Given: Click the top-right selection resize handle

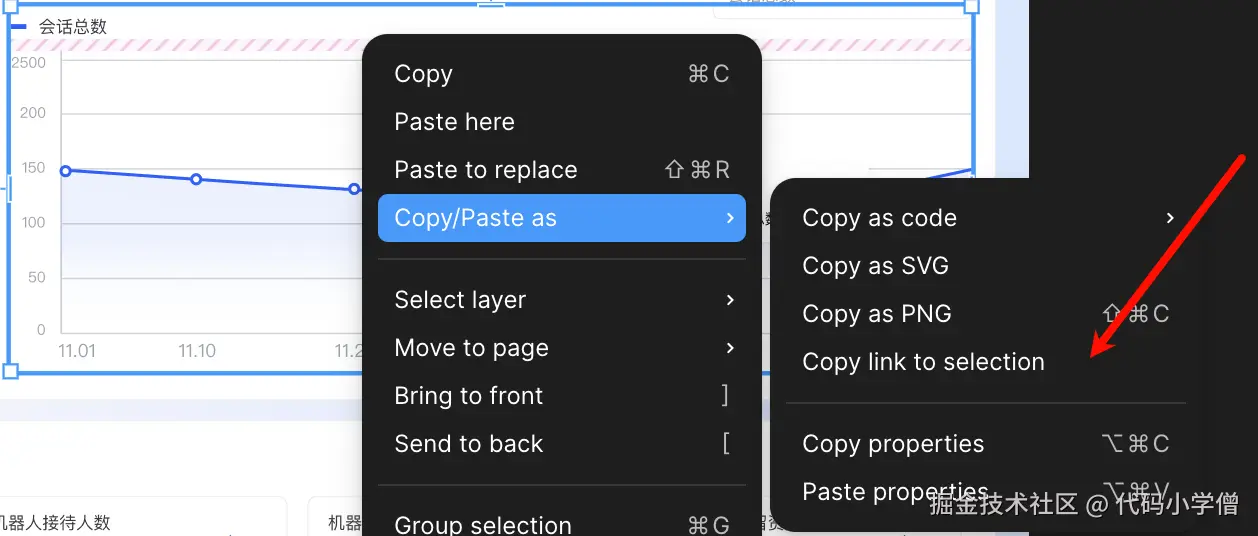Looking at the screenshot, I should 971,5.
